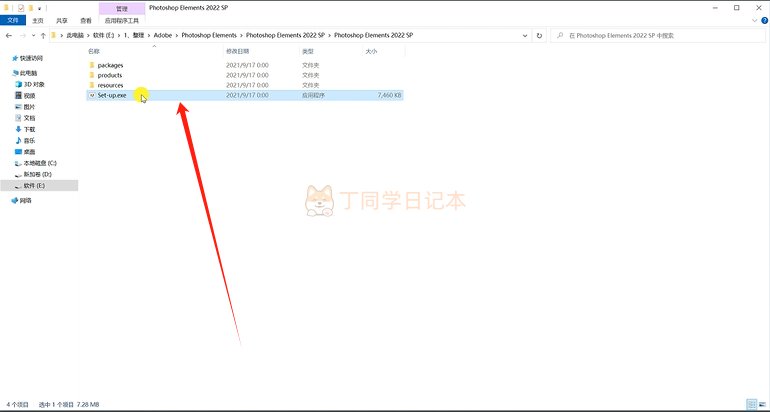
Task: Click the 此电脑 breadcrumb in the address bar
Action: pyautogui.click(x=75, y=35)
